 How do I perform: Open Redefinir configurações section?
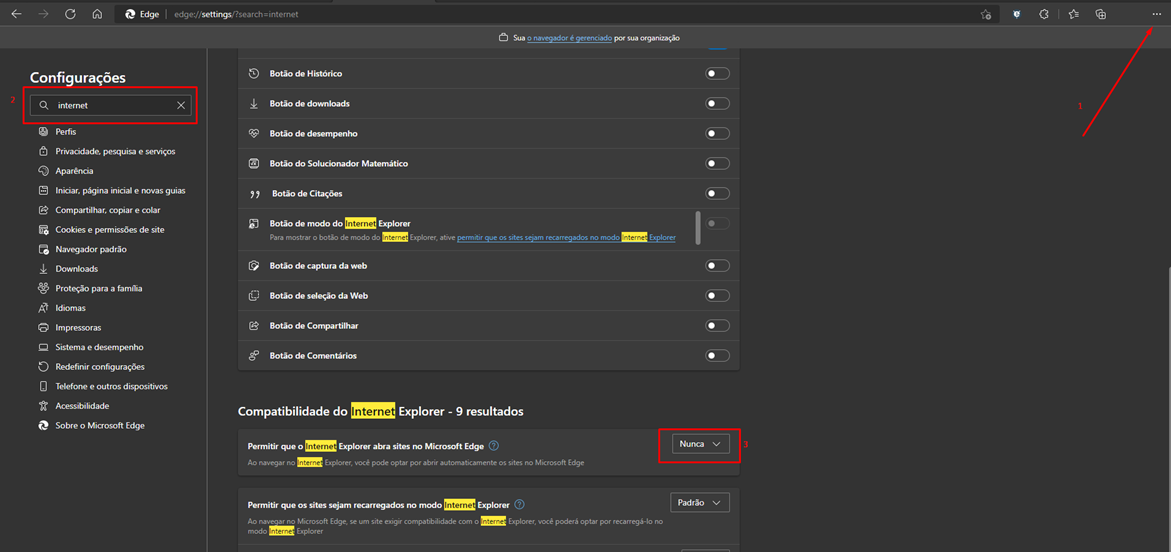pyautogui.click(x=100, y=367)
